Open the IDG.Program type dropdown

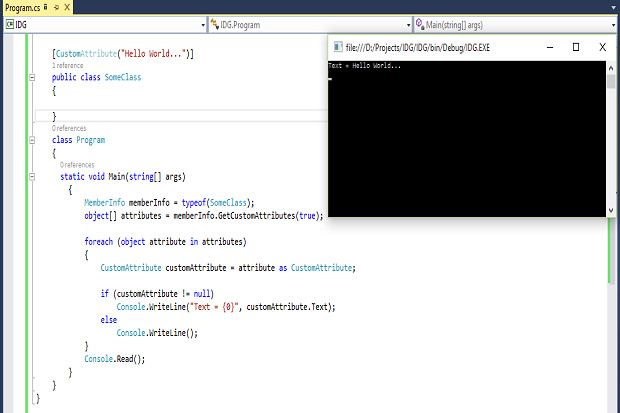408,25
